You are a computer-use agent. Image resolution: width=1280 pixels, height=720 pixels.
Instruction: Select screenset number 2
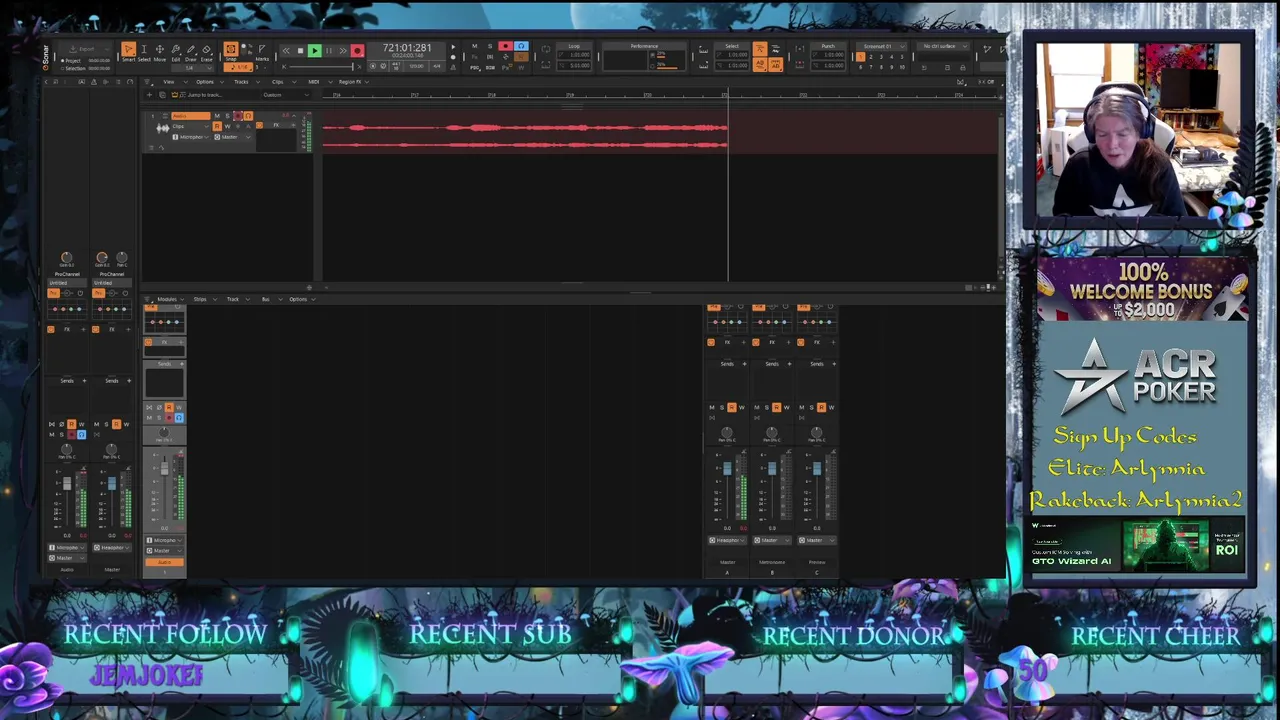click(870, 57)
